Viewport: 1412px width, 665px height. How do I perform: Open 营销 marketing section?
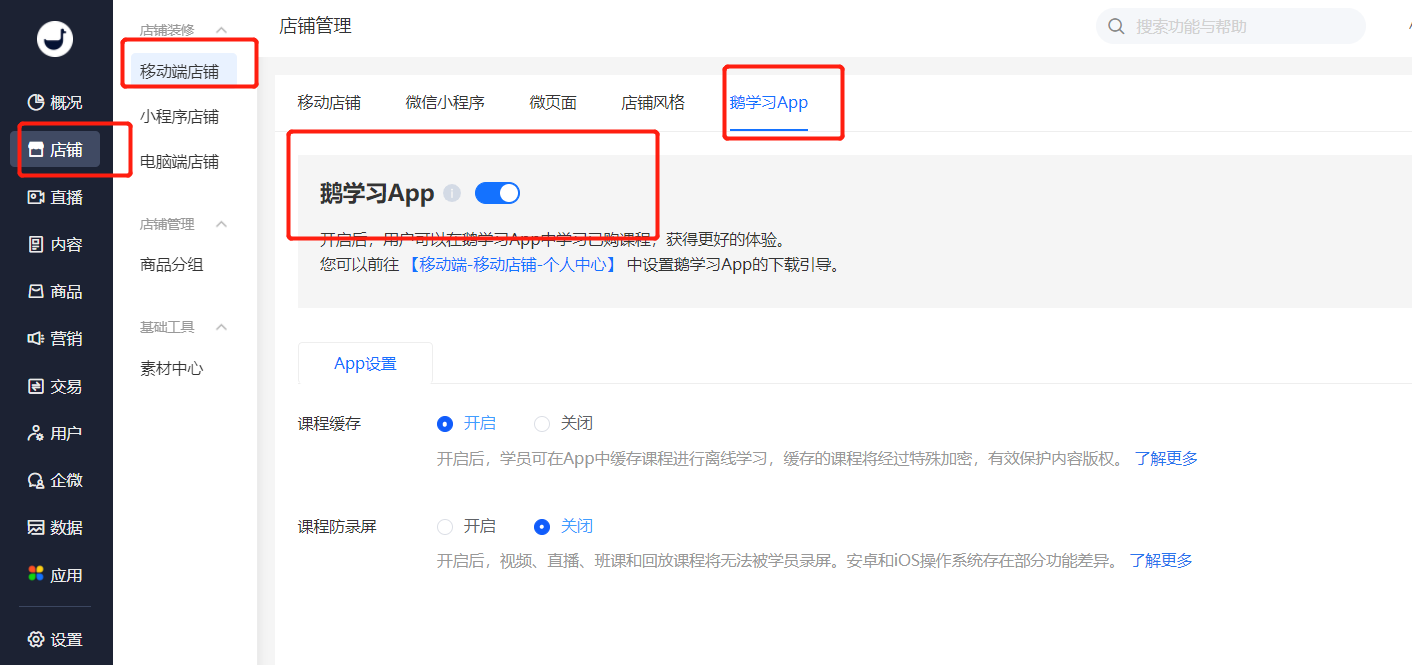click(56, 338)
